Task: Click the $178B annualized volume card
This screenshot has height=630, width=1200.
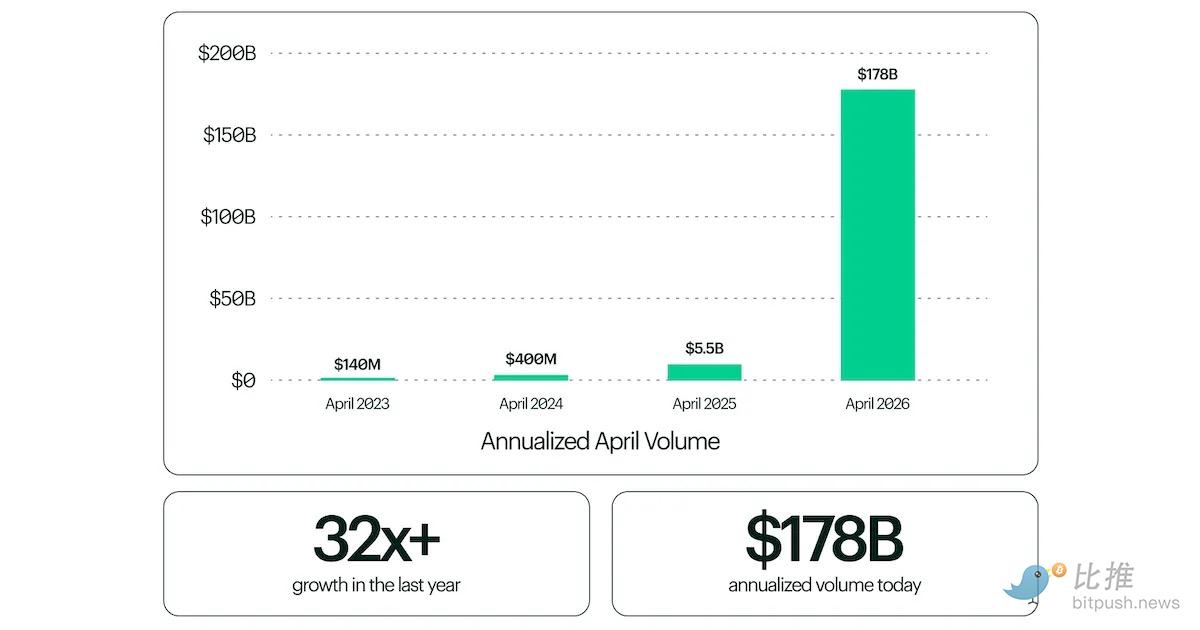Action: 824,553
